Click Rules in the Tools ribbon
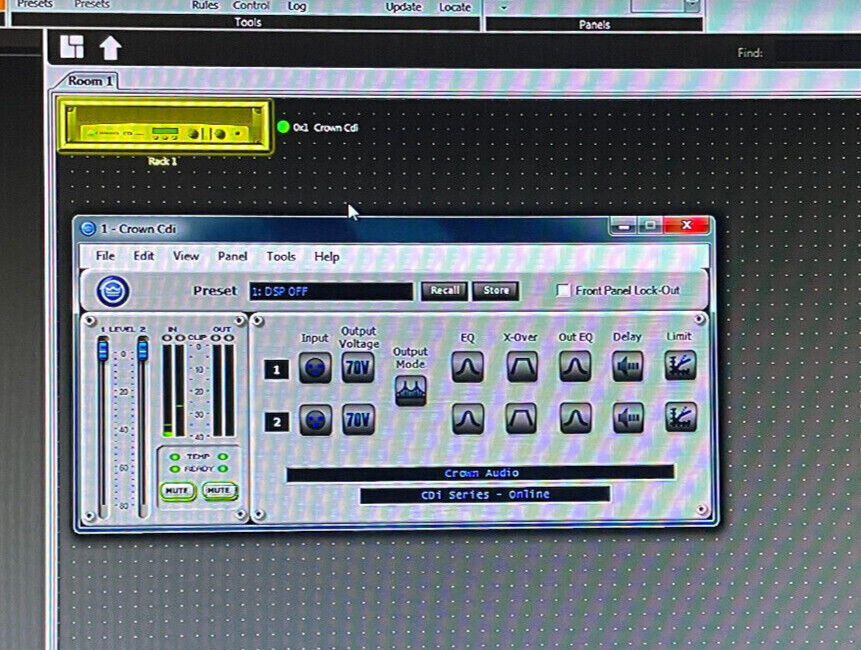 point(205,5)
